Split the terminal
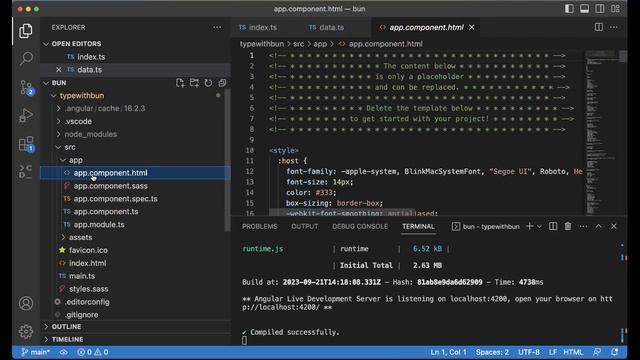The width and height of the screenshot is (640, 360). click(553, 226)
